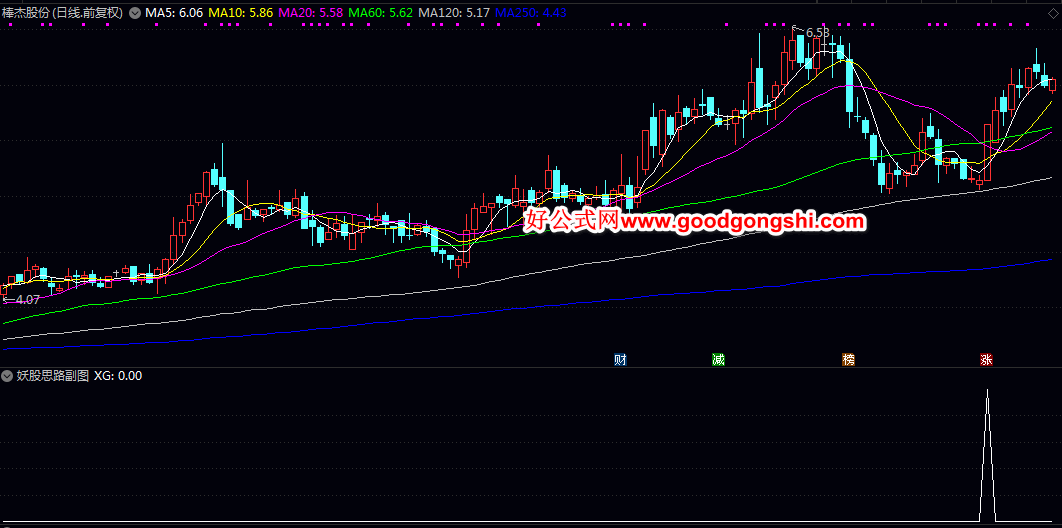Image resolution: width=1062 pixels, height=528 pixels.
Task: Click the XG signal spike in the sub-chart
Action: tap(987, 454)
